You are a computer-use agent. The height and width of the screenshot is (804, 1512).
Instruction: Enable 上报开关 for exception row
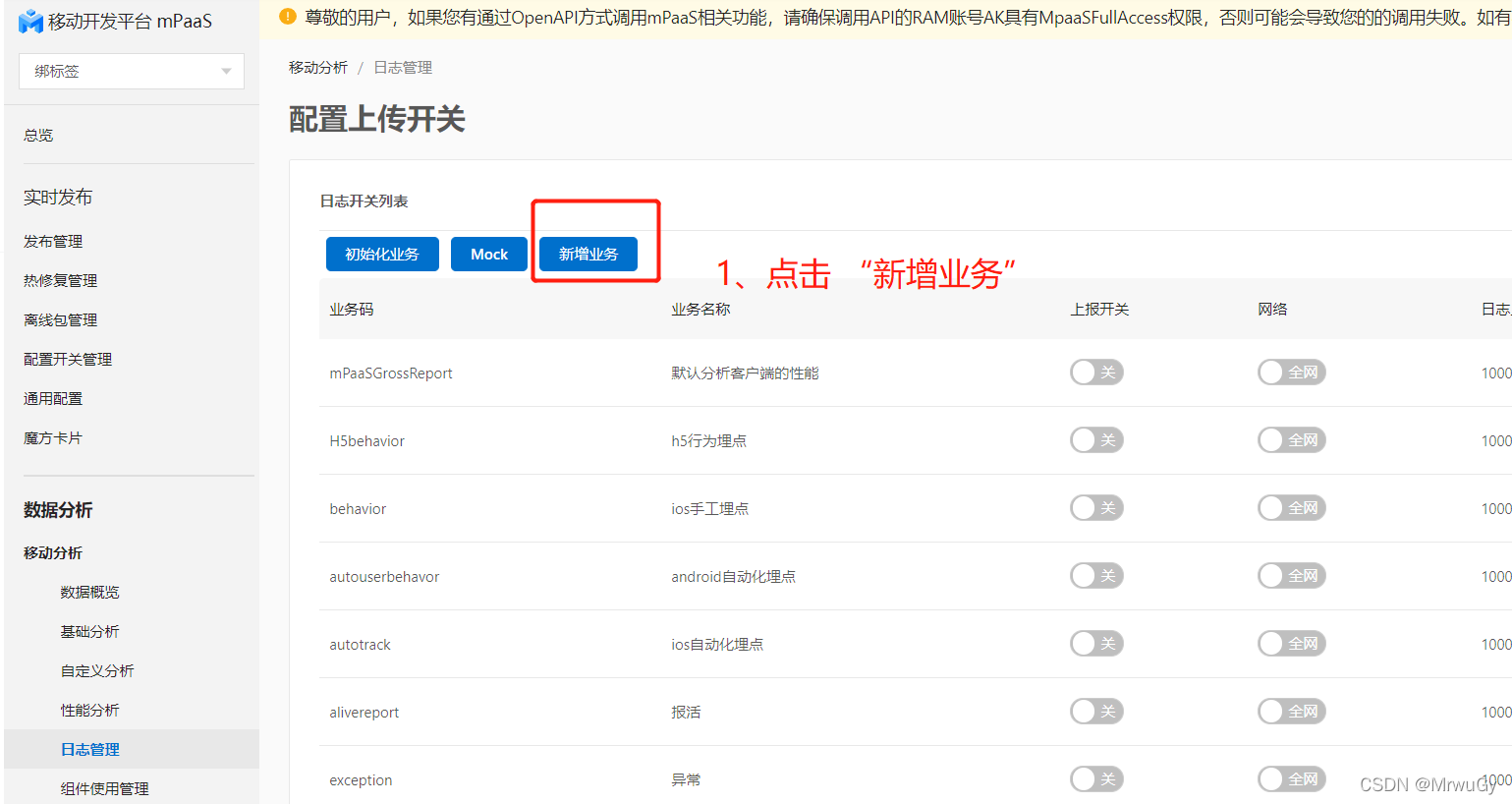(x=1096, y=779)
